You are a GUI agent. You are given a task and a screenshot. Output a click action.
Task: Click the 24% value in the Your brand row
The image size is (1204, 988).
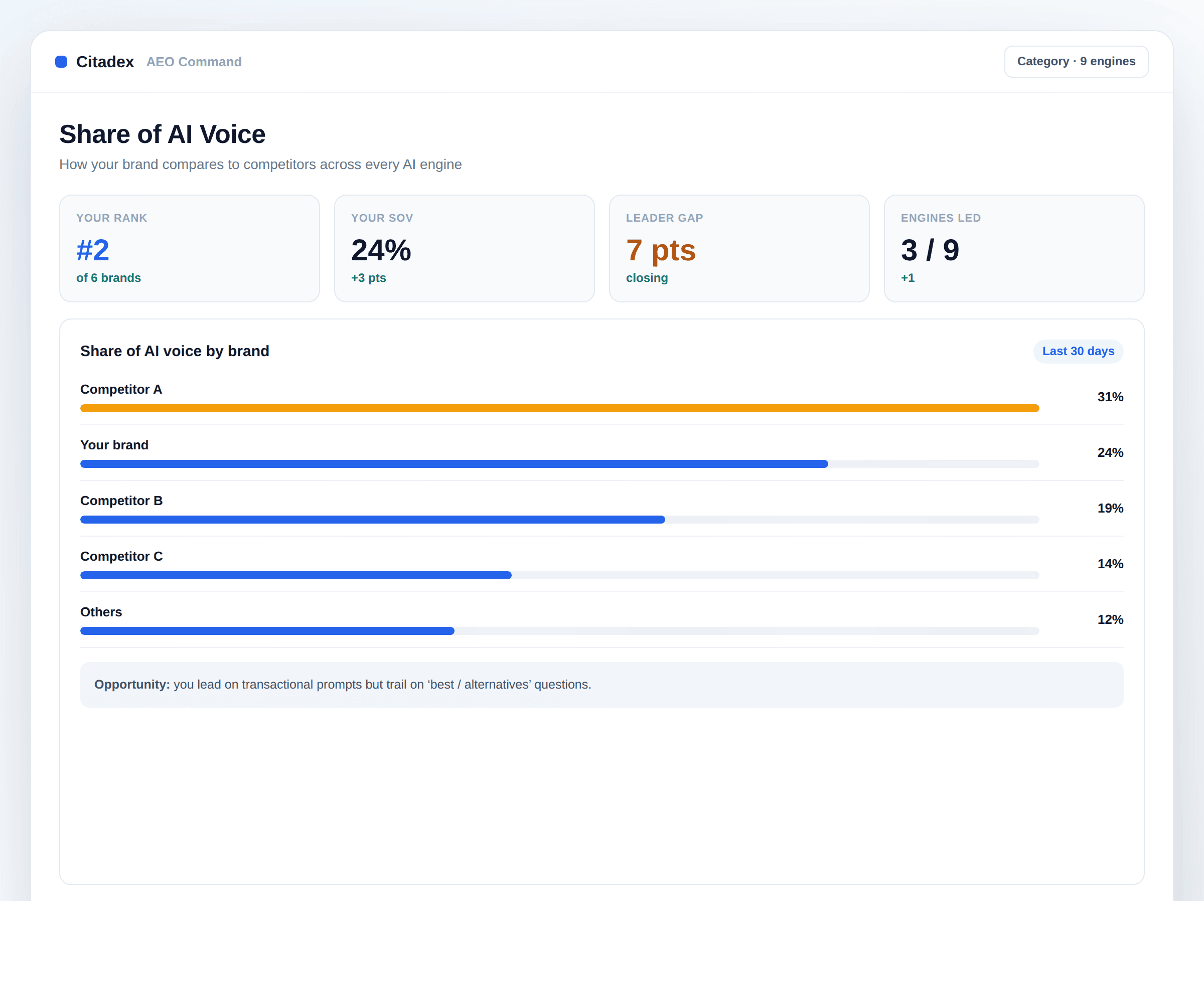tap(1110, 452)
